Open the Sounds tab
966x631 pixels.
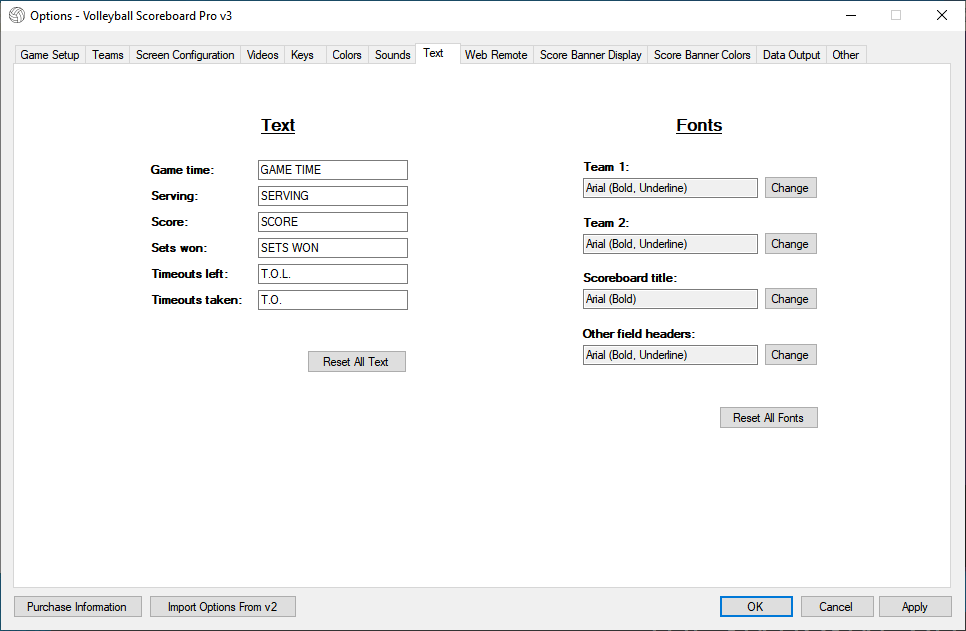[x=392, y=55]
